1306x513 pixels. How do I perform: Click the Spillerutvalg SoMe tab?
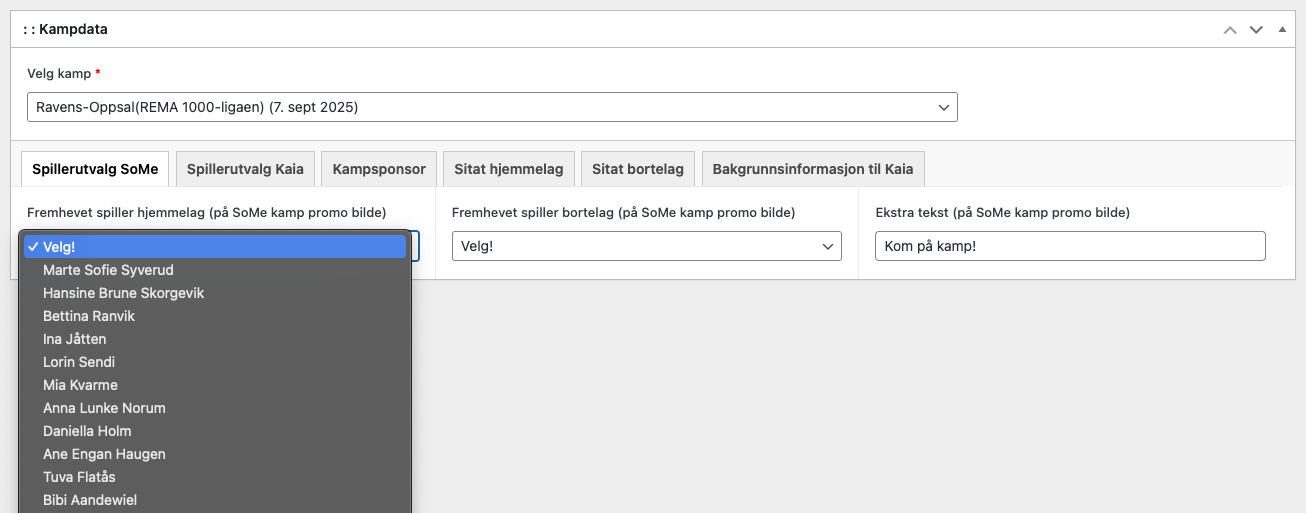(95, 169)
